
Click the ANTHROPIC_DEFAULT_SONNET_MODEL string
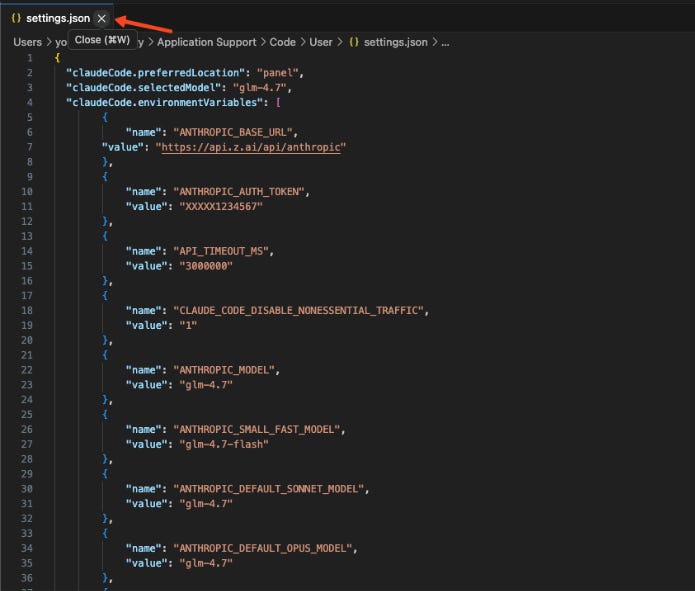269,489
